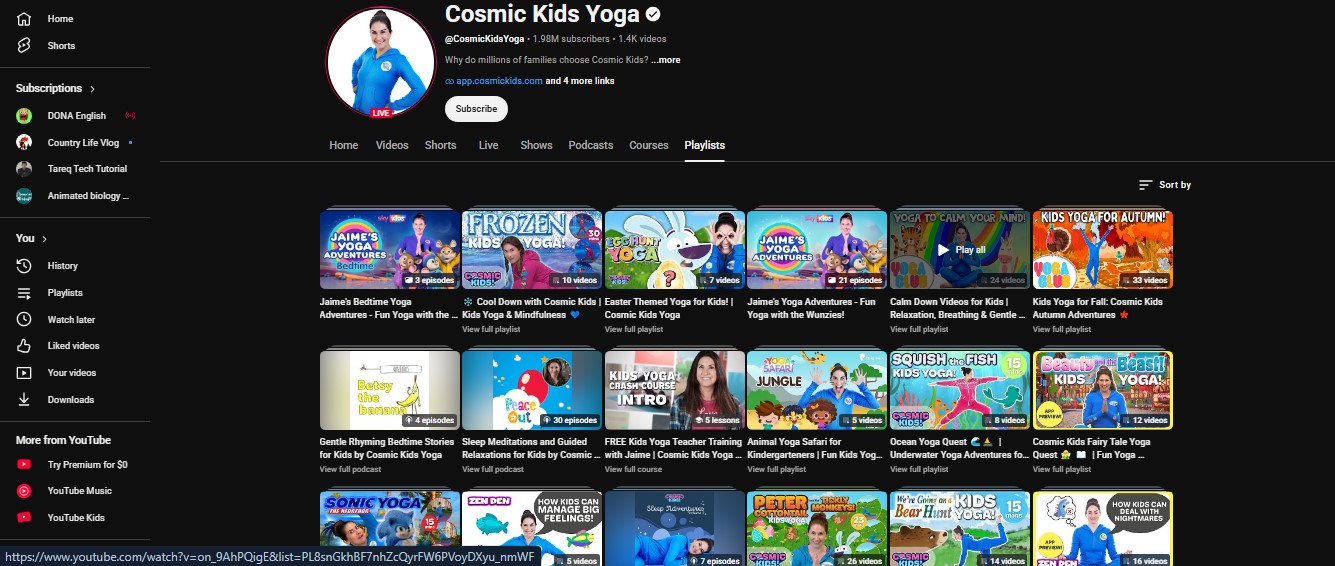Click 'and 4 more links'
Screen dimensions: 1335x566
pyautogui.click(x=580, y=81)
